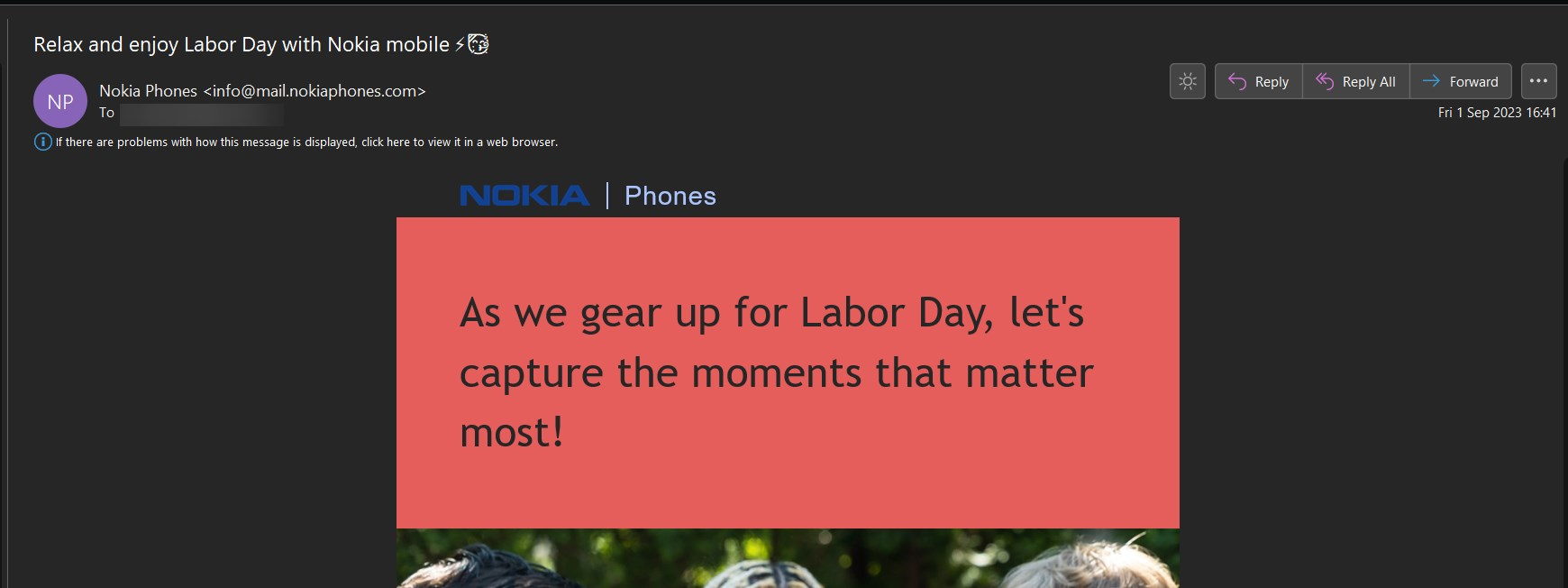Click the redacted recipient in To field

click(x=202, y=114)
